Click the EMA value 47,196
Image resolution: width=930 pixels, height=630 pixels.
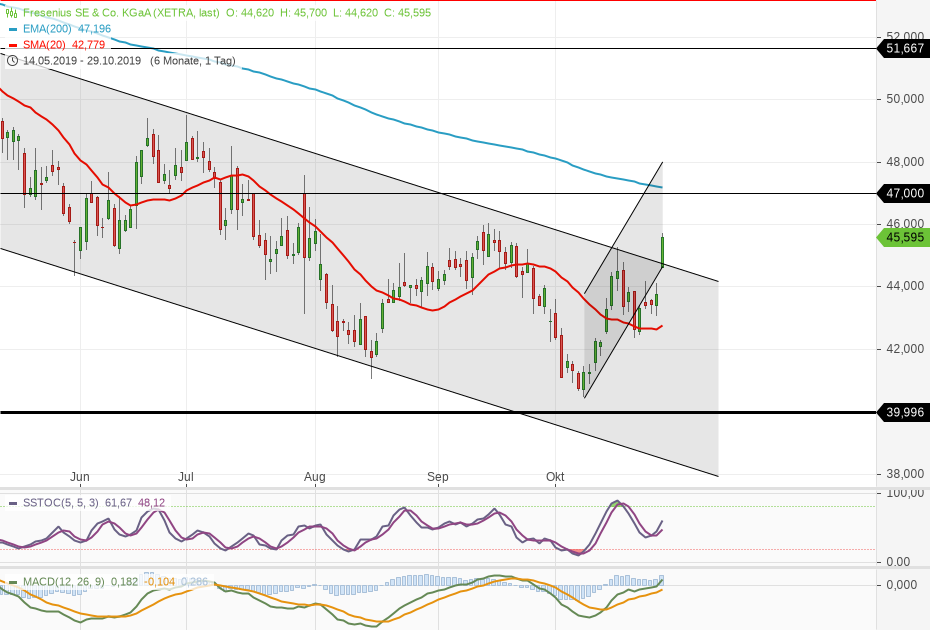click(94, 28)
